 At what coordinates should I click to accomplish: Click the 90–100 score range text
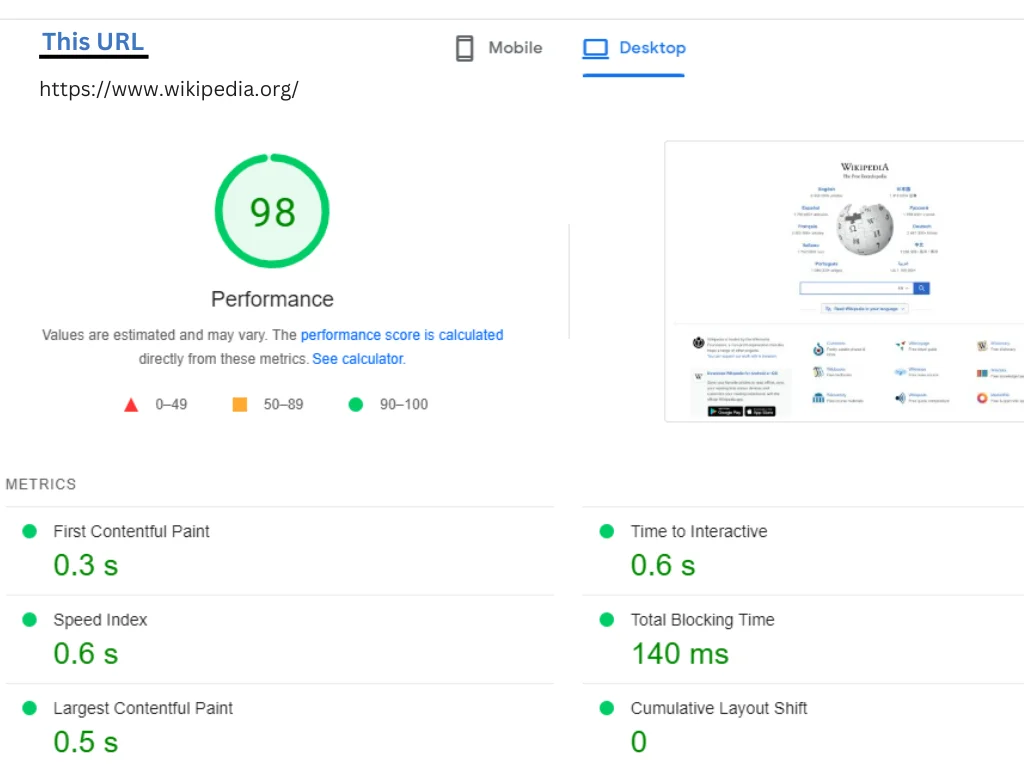[x=404, y=404]
